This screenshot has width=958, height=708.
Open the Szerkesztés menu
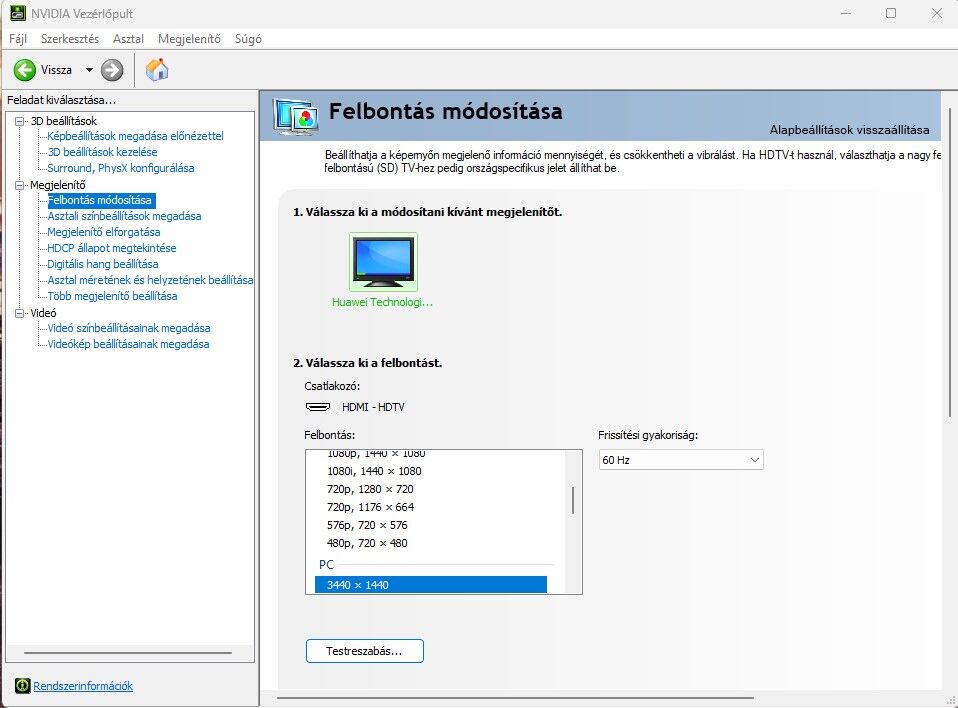point(70,38)
